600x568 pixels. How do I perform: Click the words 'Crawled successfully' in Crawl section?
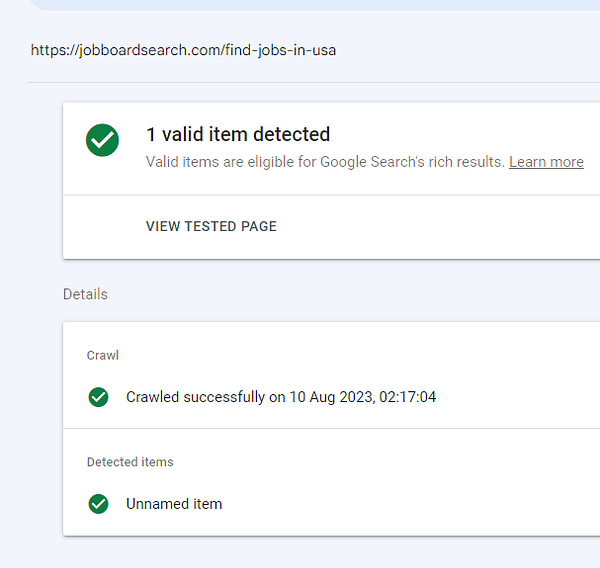coord(195,397)
